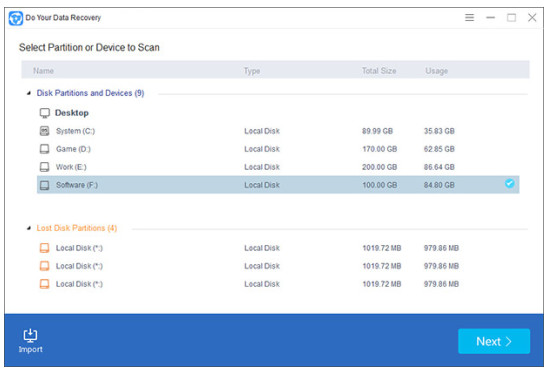Click the 170.00 GB total size value
The width and height of the screenshot is (548, 370).
380,149
